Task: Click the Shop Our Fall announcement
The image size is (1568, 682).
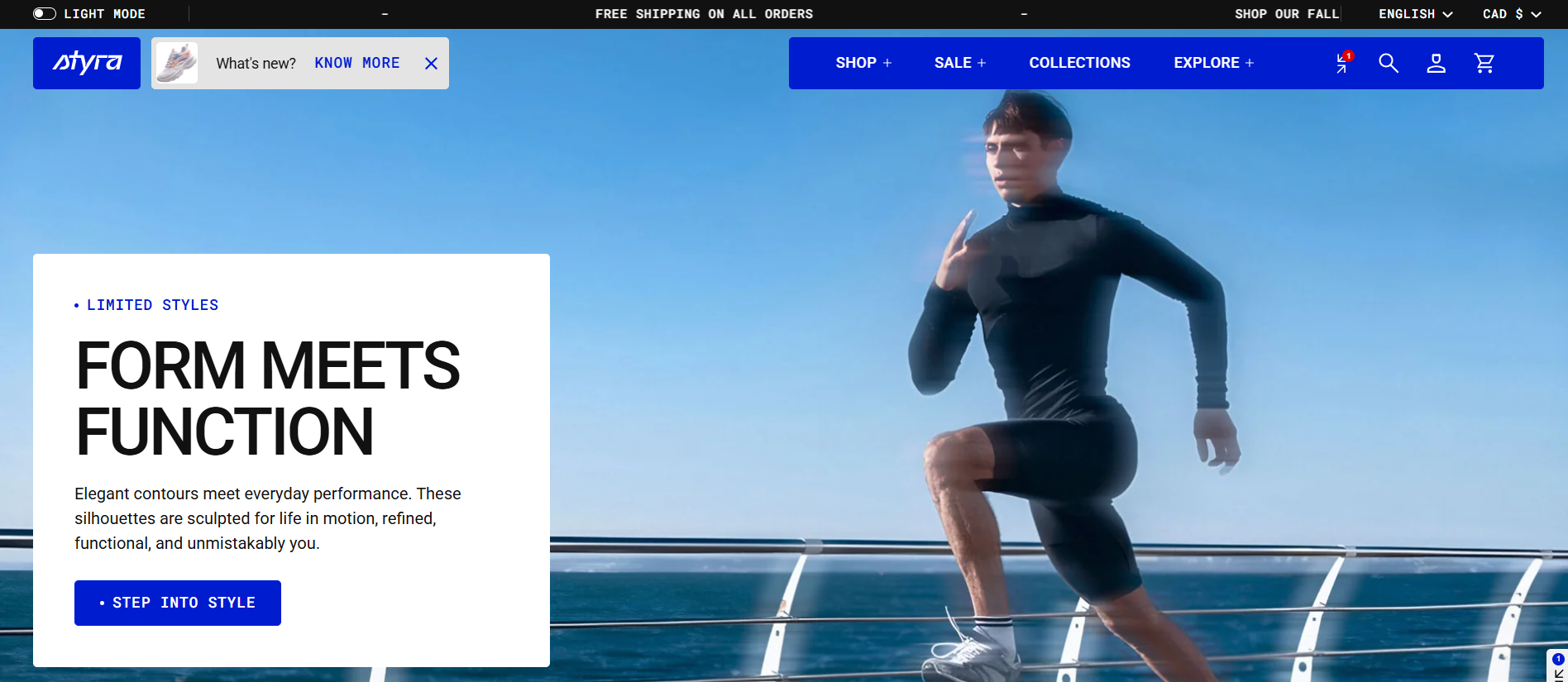Action: pos(1287,14)
